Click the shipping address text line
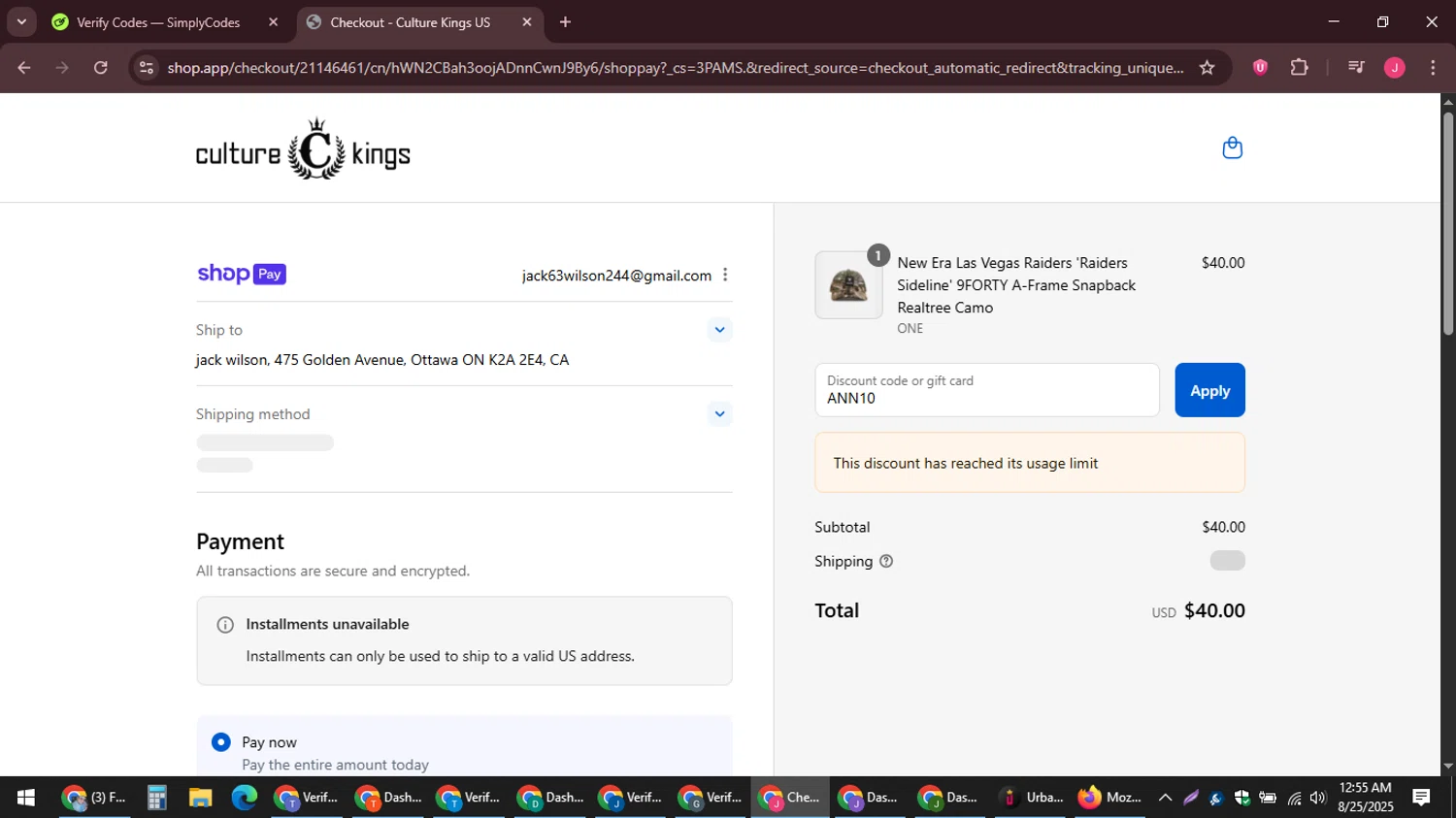 382,360
